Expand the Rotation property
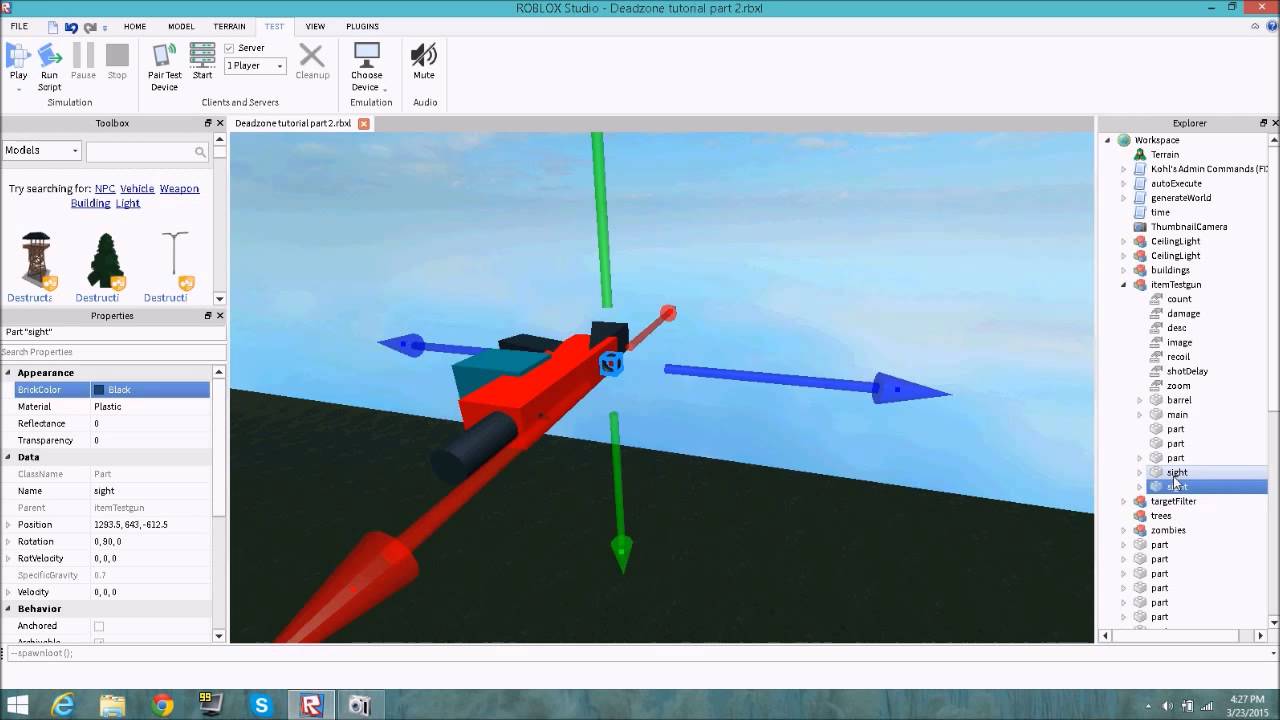The height and width of the screenshot is (720, 1280). (8, 542)
